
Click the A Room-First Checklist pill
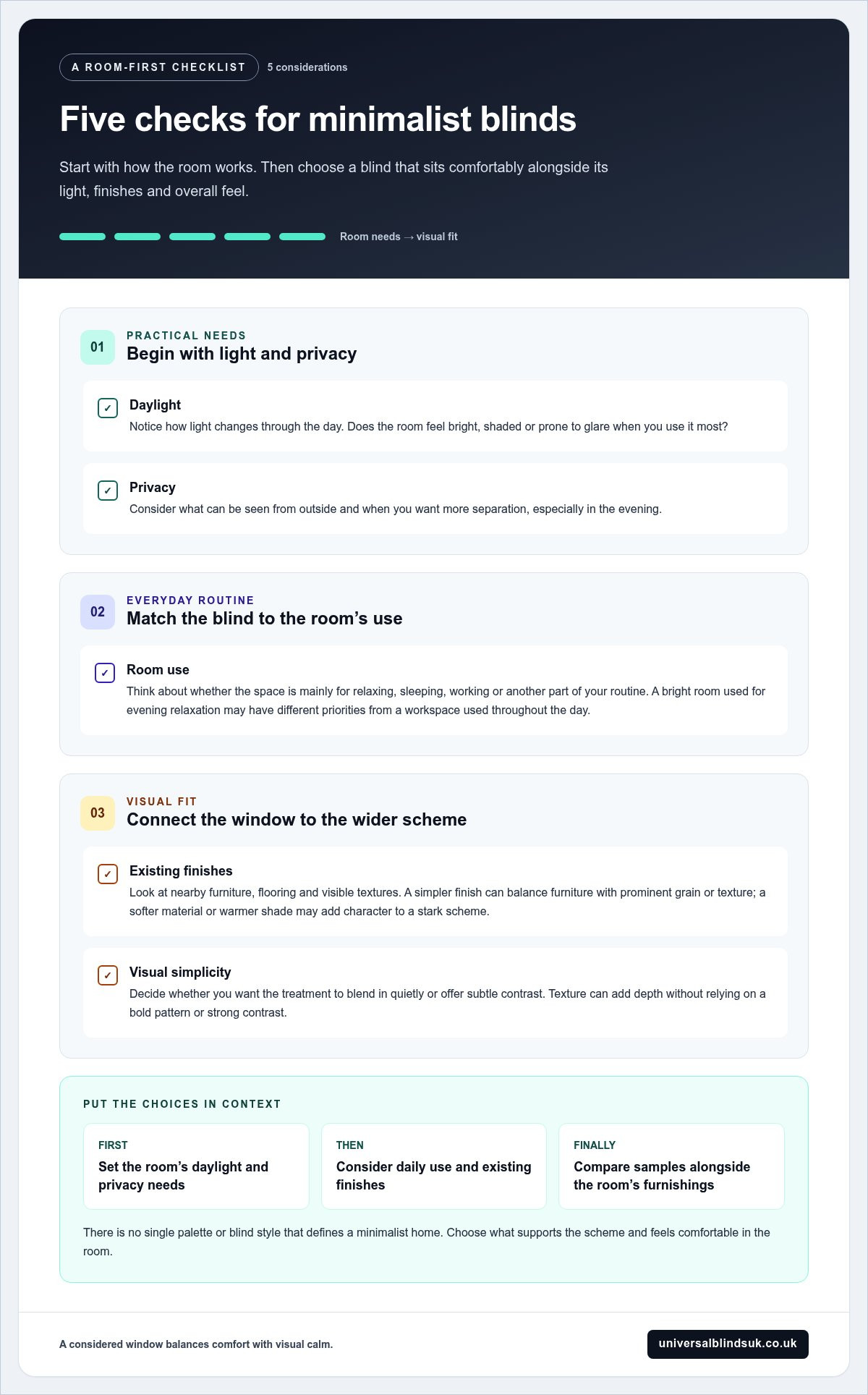159,67
